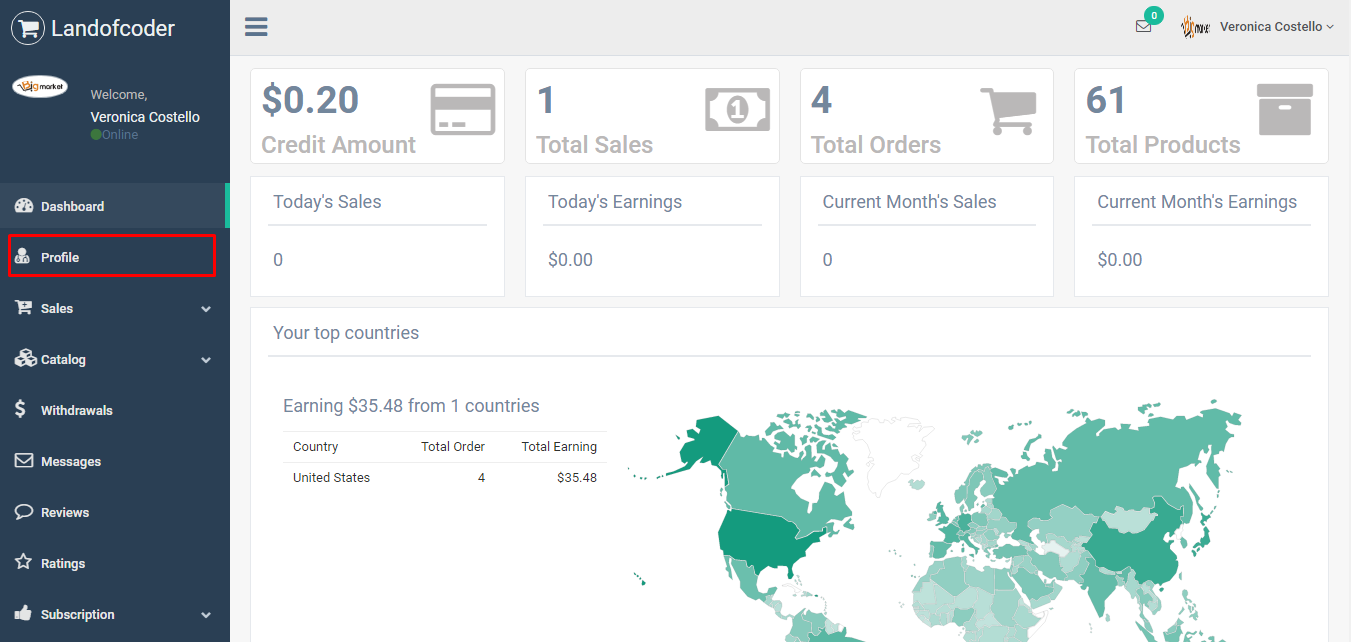
Task: Toggle the sidebar with the hamburger menu
Action: [256, 26]
